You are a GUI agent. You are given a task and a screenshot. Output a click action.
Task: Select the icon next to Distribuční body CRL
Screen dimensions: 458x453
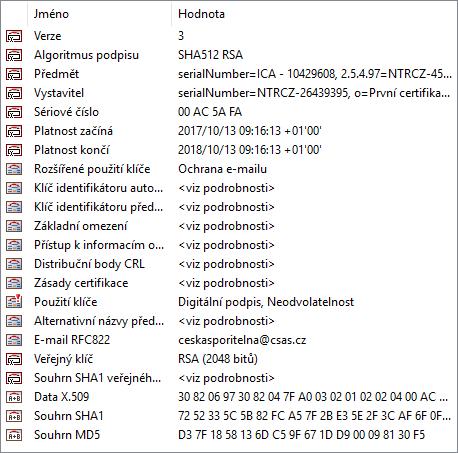14,264
